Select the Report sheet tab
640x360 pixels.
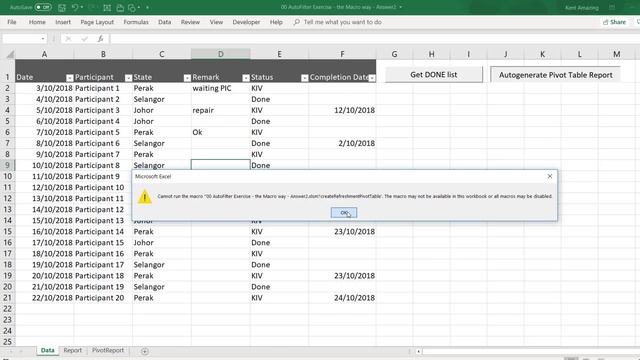point(73,351)
